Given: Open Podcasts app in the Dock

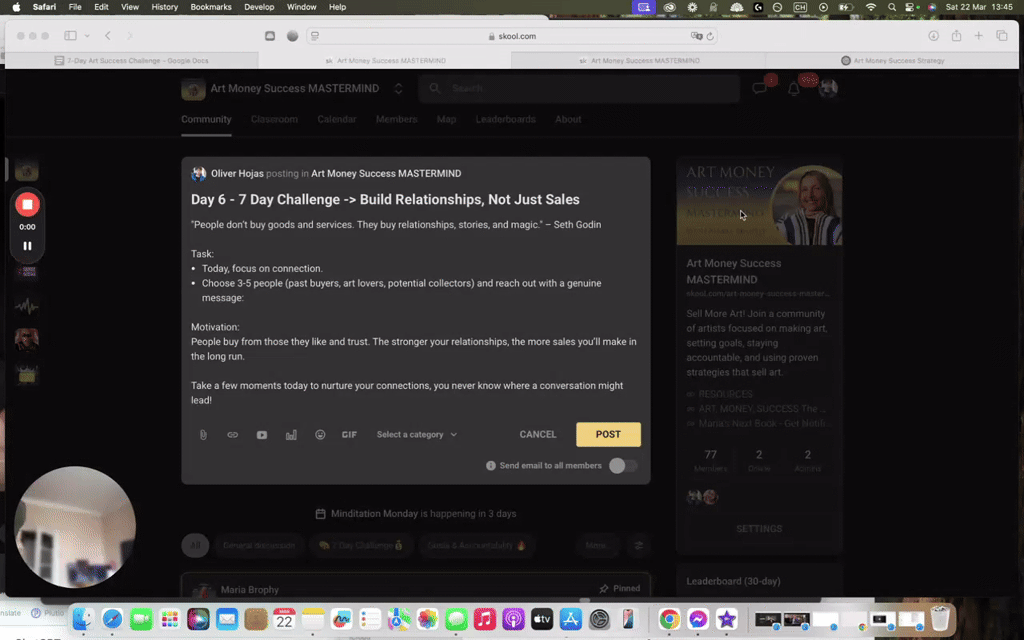Looking at the screenshot, I should (x=513, y=618).
